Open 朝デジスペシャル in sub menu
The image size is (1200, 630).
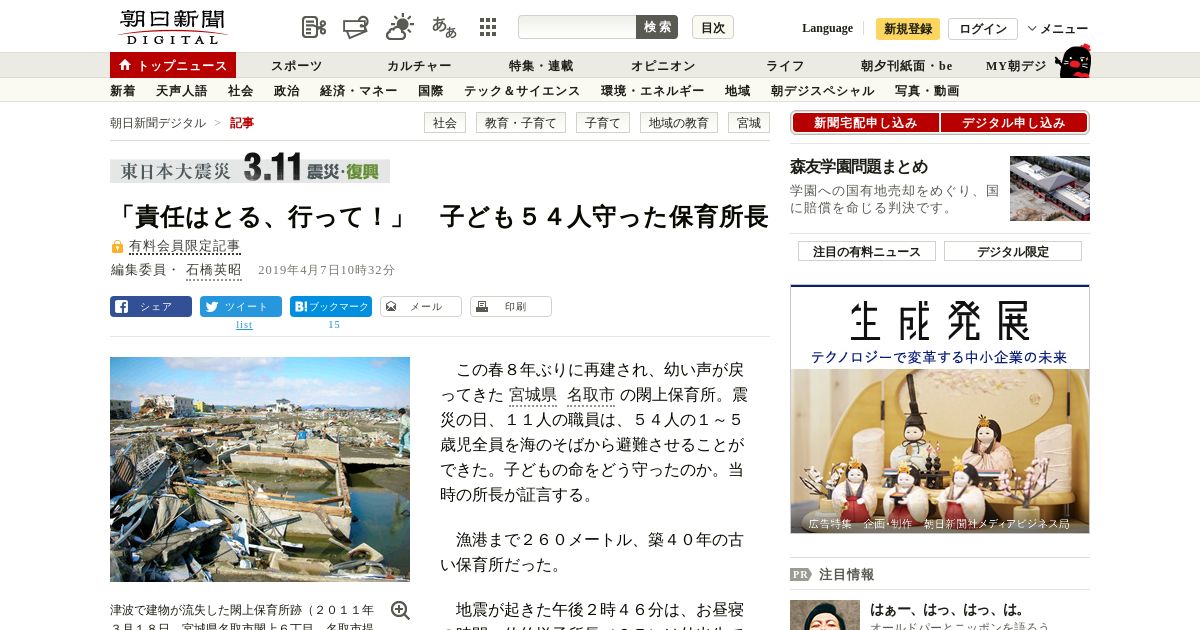[x=823, y=91]
